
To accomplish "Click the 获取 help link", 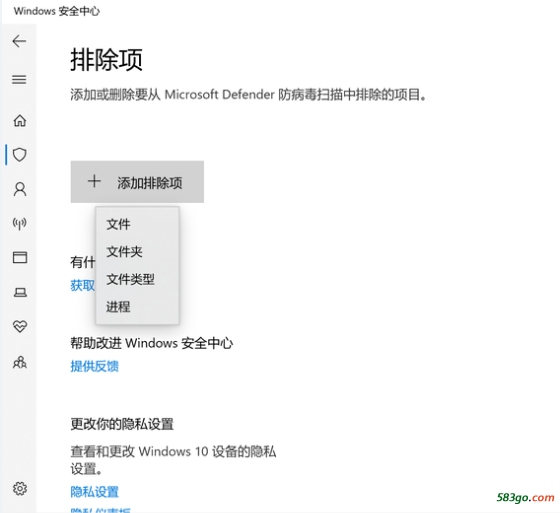I will click(x=83, y=285).
